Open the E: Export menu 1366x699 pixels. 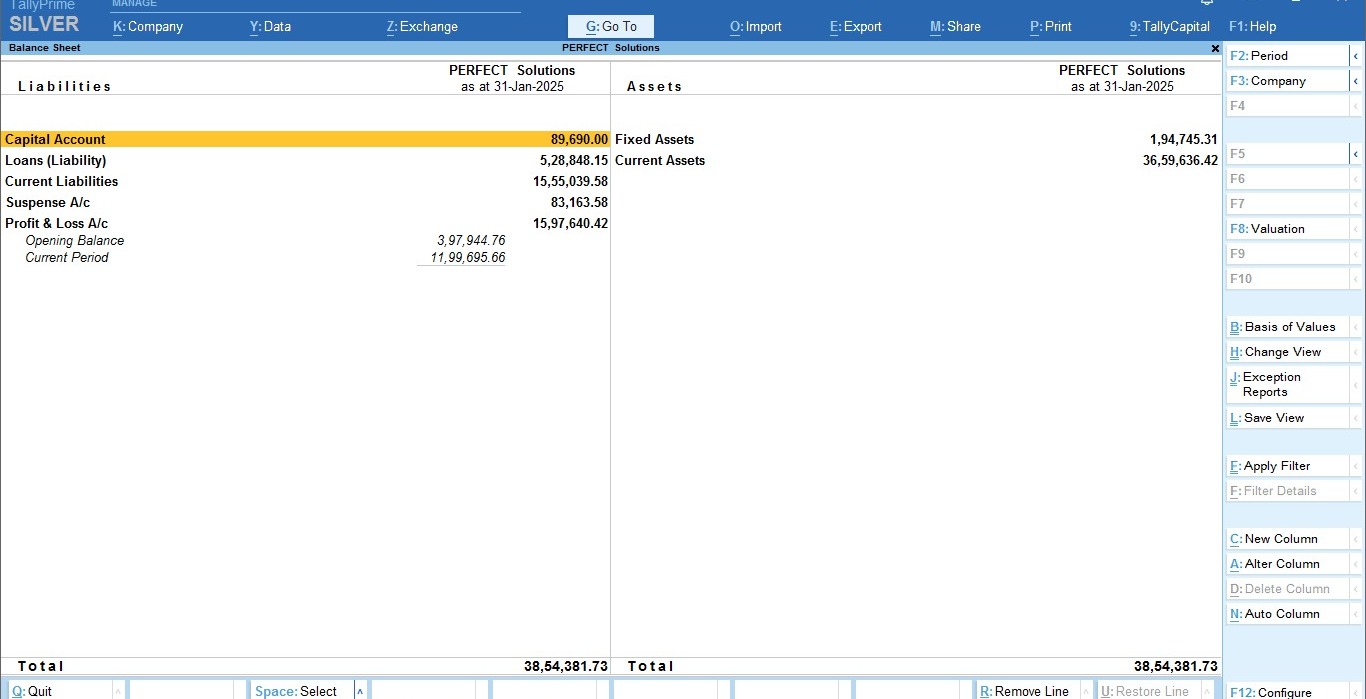855,27
